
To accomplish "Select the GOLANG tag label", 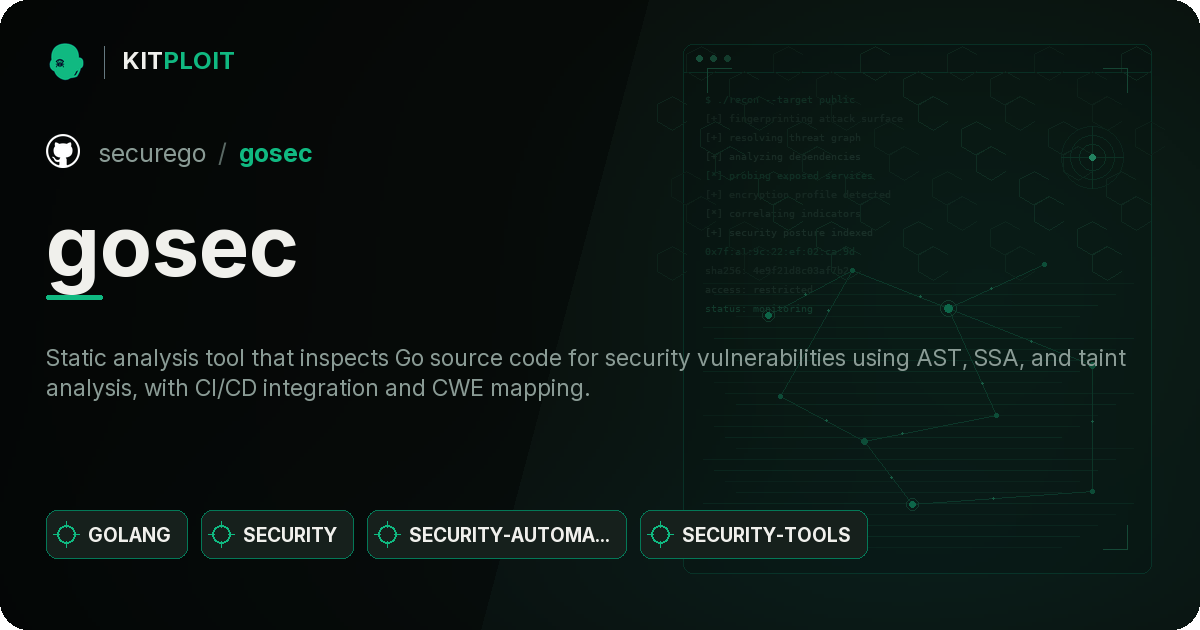I will click(129, 535).
